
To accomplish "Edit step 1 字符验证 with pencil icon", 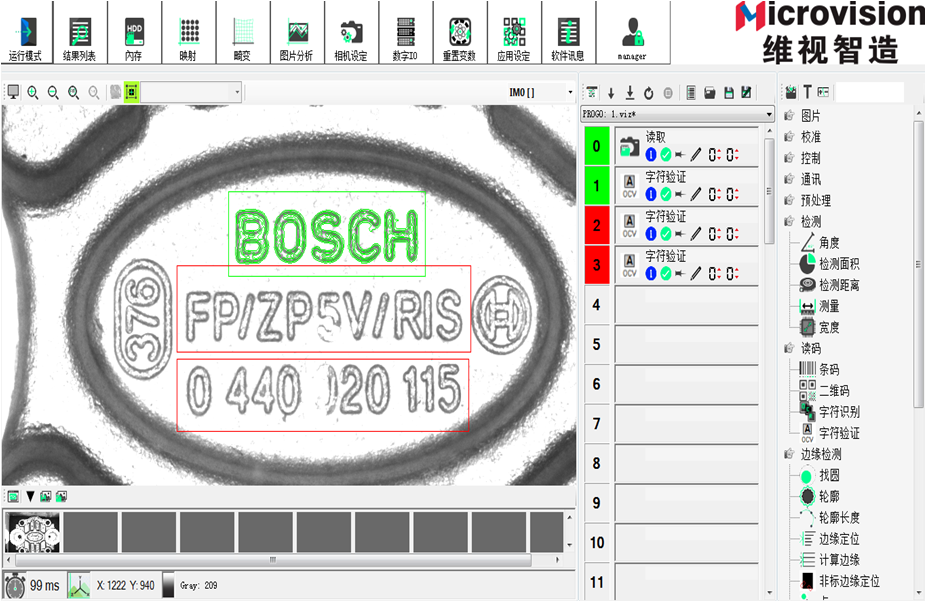I will tap(696, 194).
